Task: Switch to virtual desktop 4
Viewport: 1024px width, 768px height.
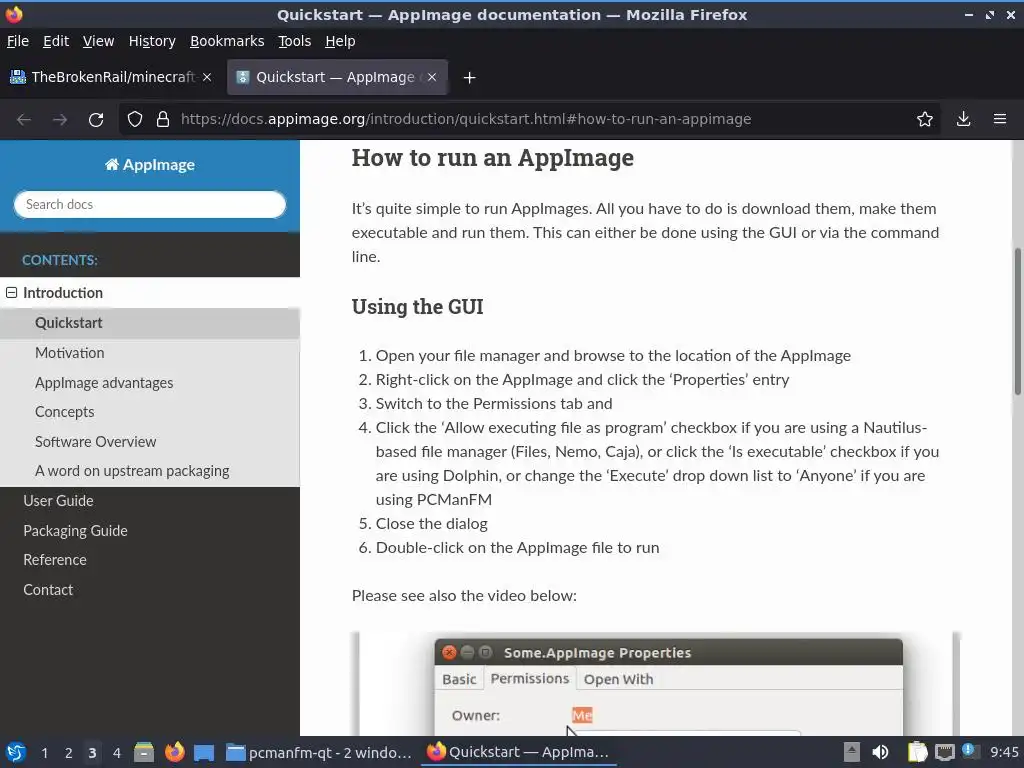Action: (116, 753)
